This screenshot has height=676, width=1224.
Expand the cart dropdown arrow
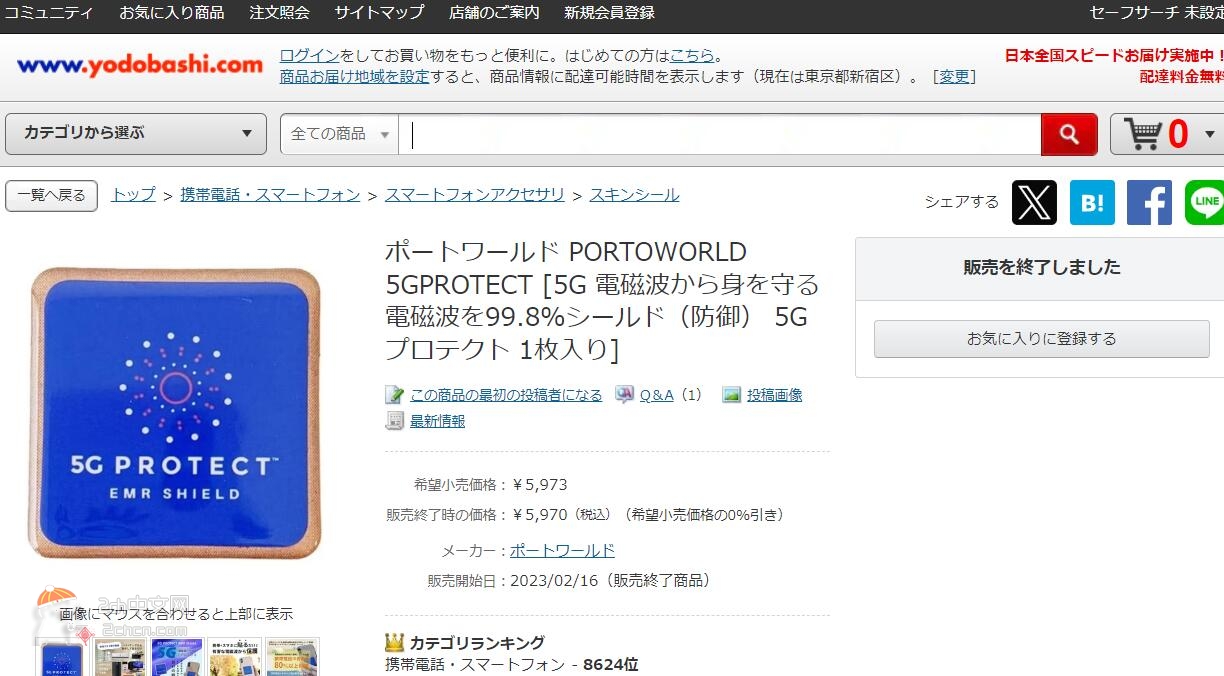point(1209,134)
